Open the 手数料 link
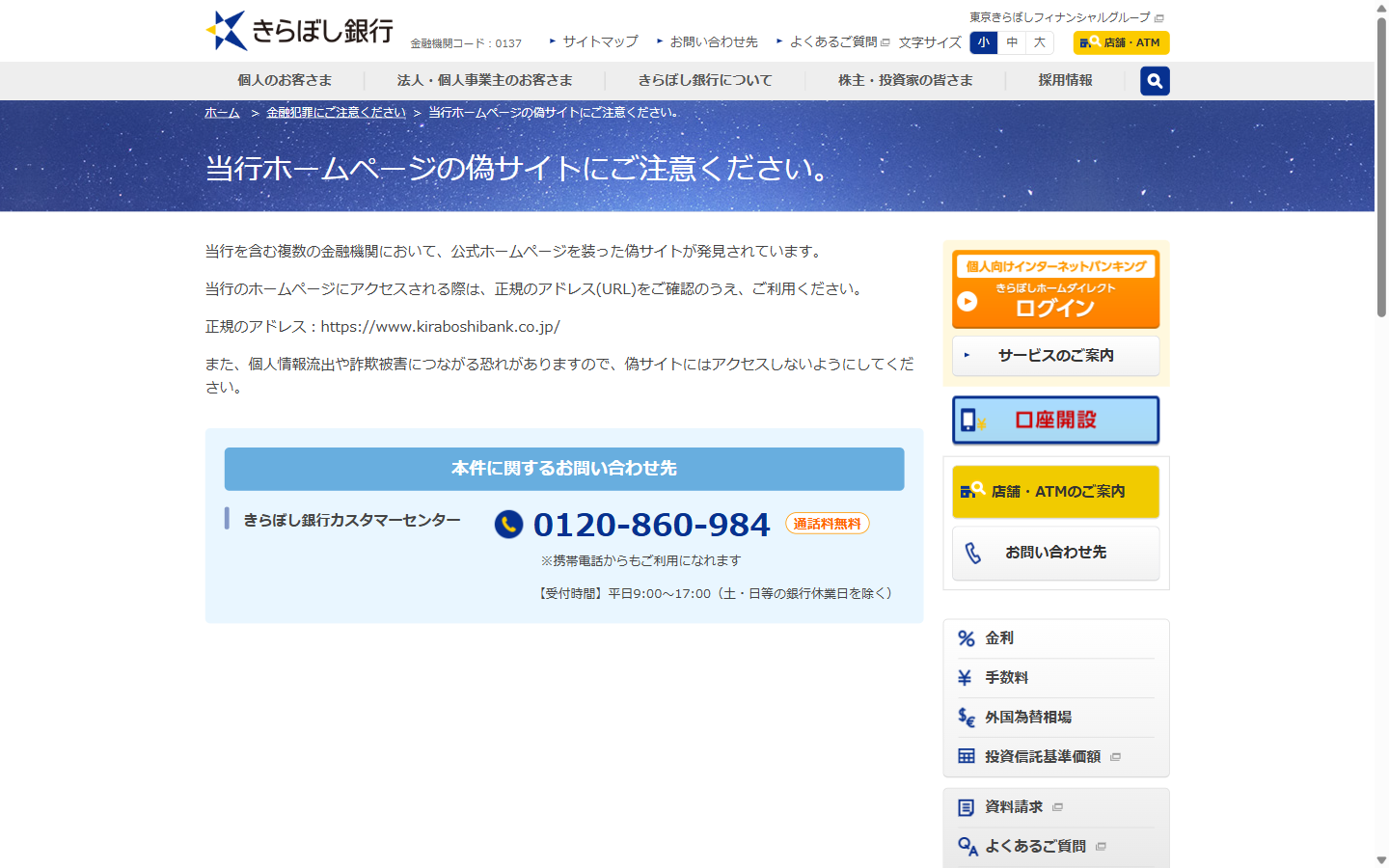The height and width of the screenshot is (868, 1389). [x=1006, y=678]
